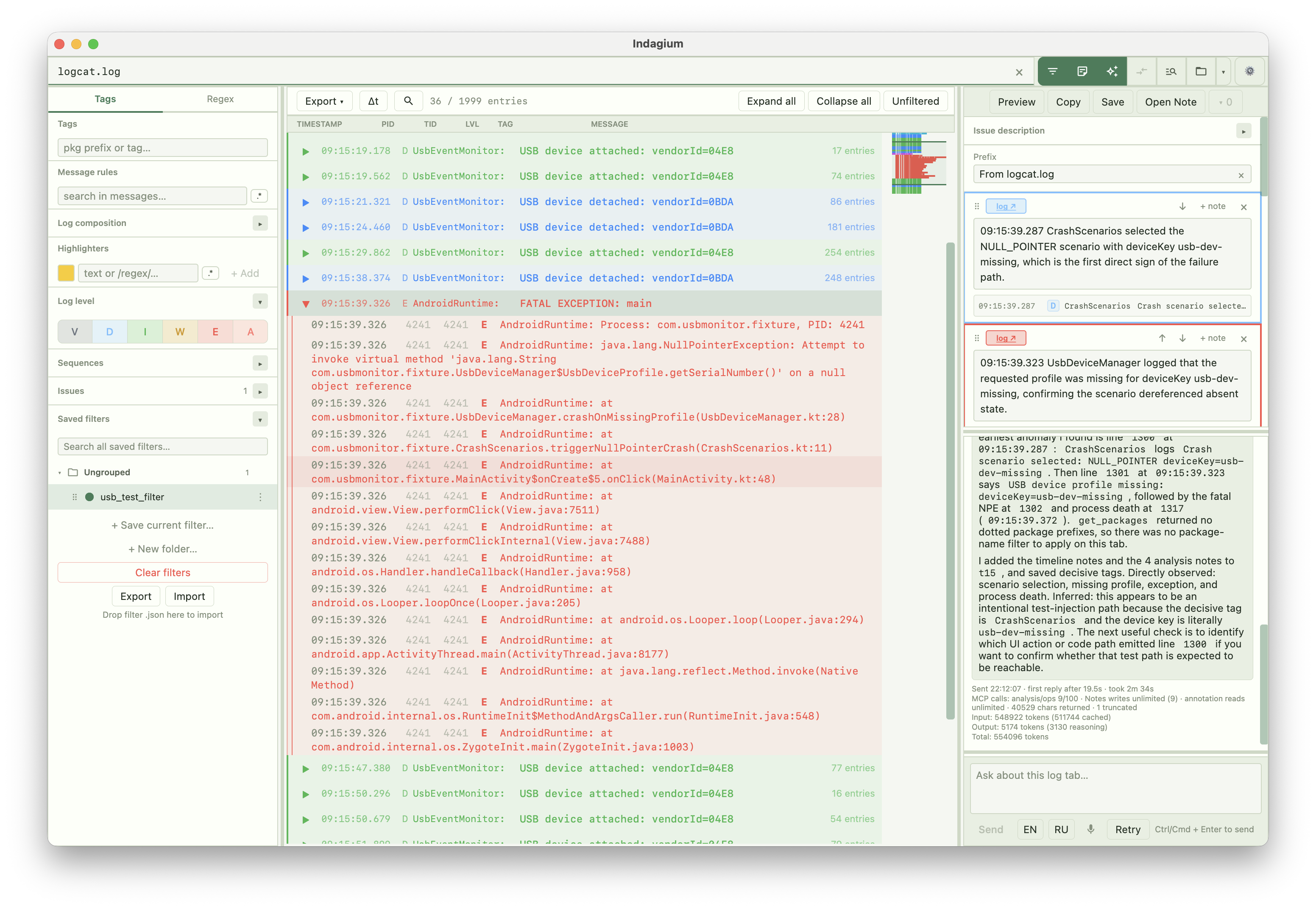Toggle the filters panel icon
Image resolution: width=1316 pixels, height=909 pixels.
click(1052, 71)
